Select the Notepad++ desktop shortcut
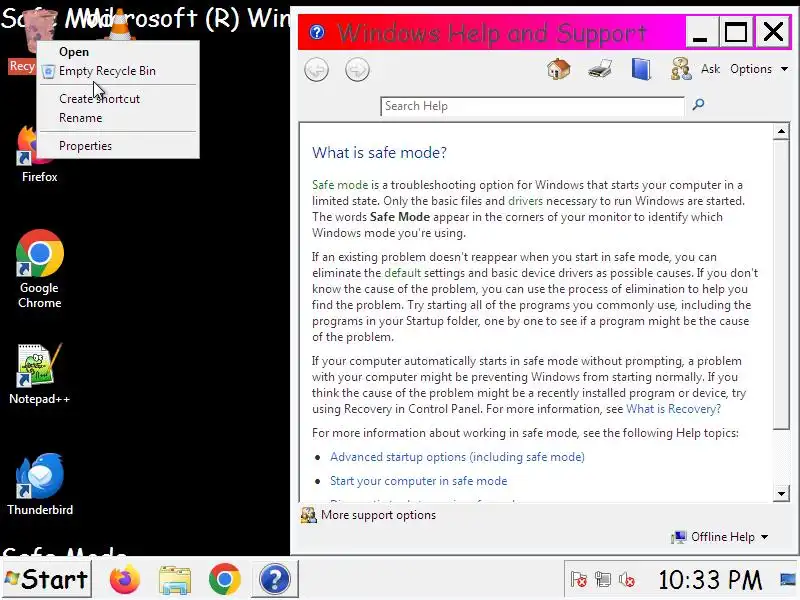This screenshot has width=800, height=600. [x=39, y=374]
